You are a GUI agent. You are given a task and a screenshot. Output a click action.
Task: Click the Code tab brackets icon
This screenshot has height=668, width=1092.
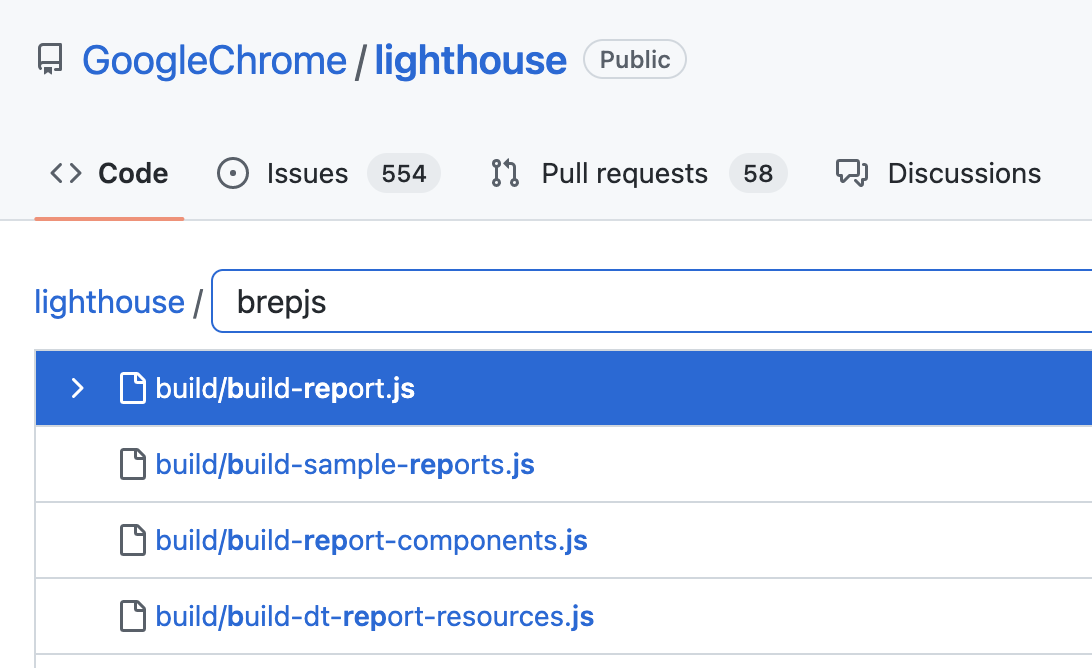click(66, 173)
